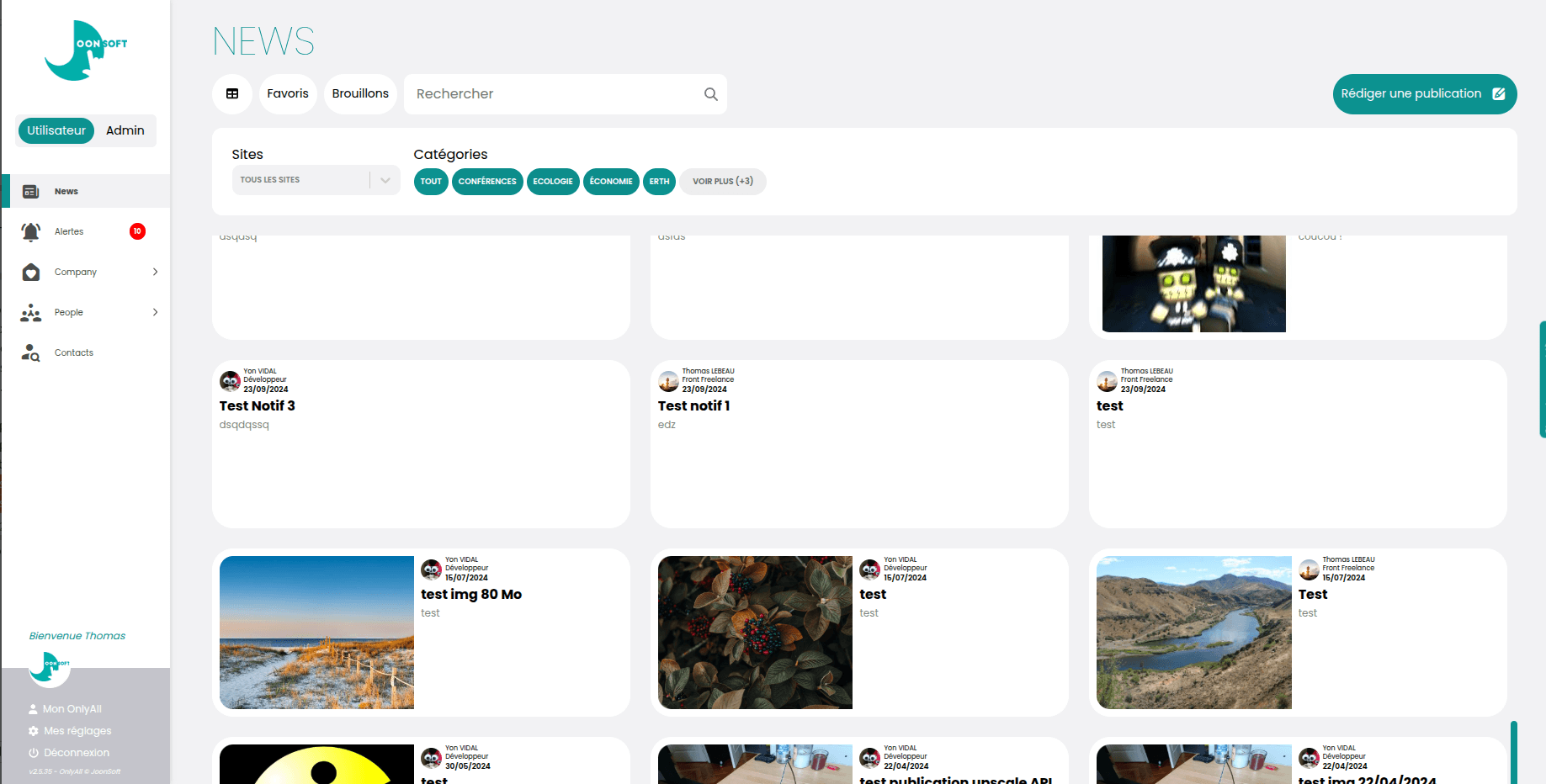The height and width of the screenshot is (784, 1546).
Task: Activate the ECOLOGIE category filter
Action: pyautogui.click(x=553, y=181)
